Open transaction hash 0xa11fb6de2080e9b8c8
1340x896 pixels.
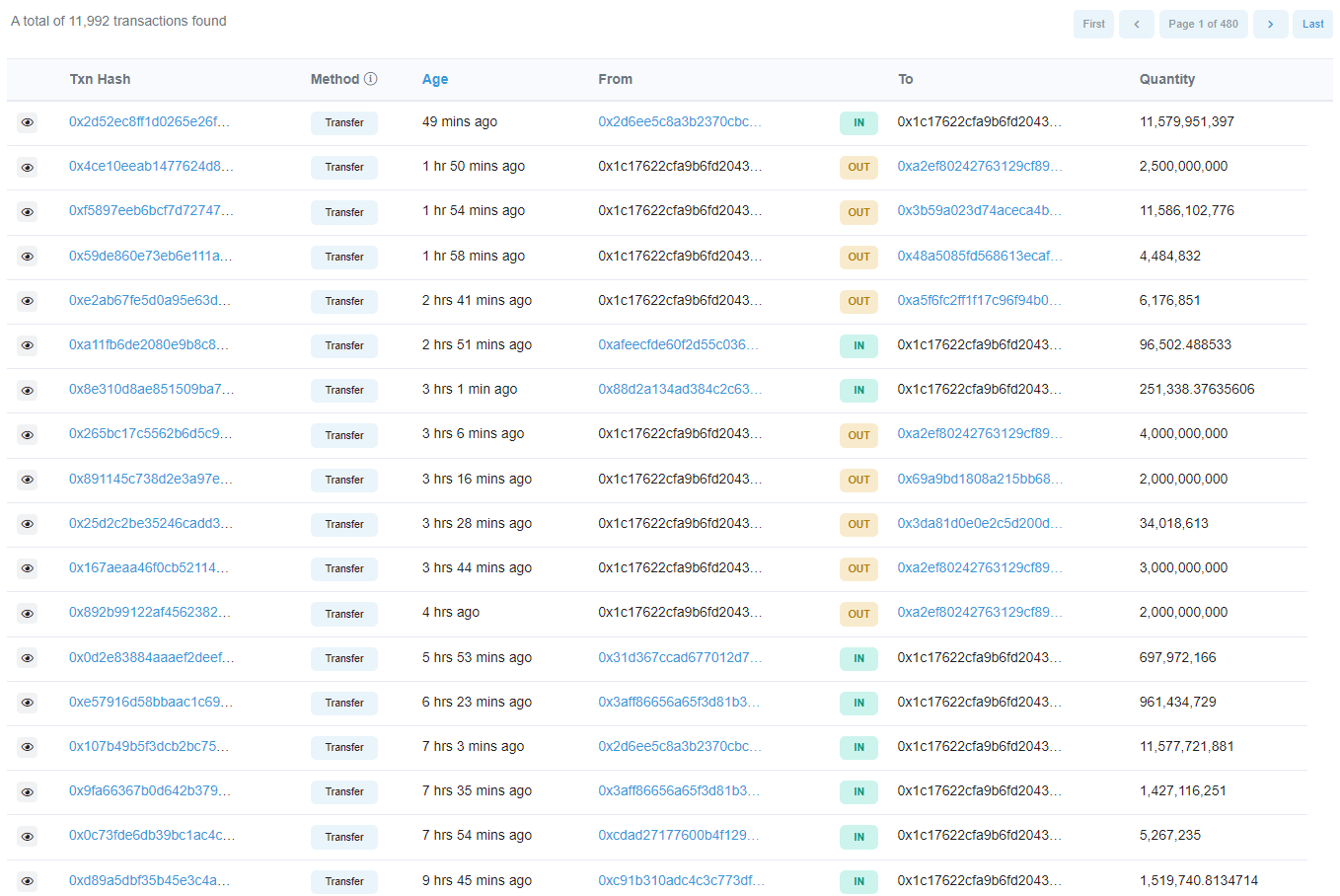(149, 344)
